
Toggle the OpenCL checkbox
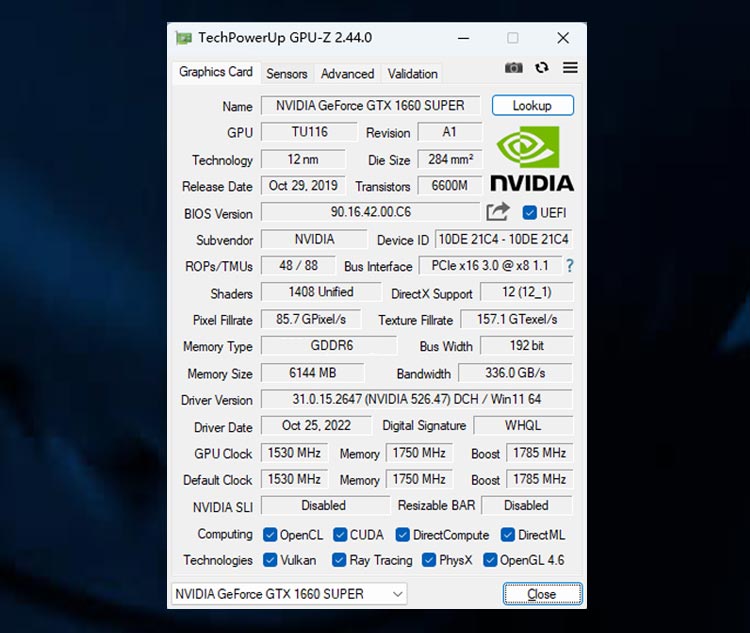click(x=270, y=535)
